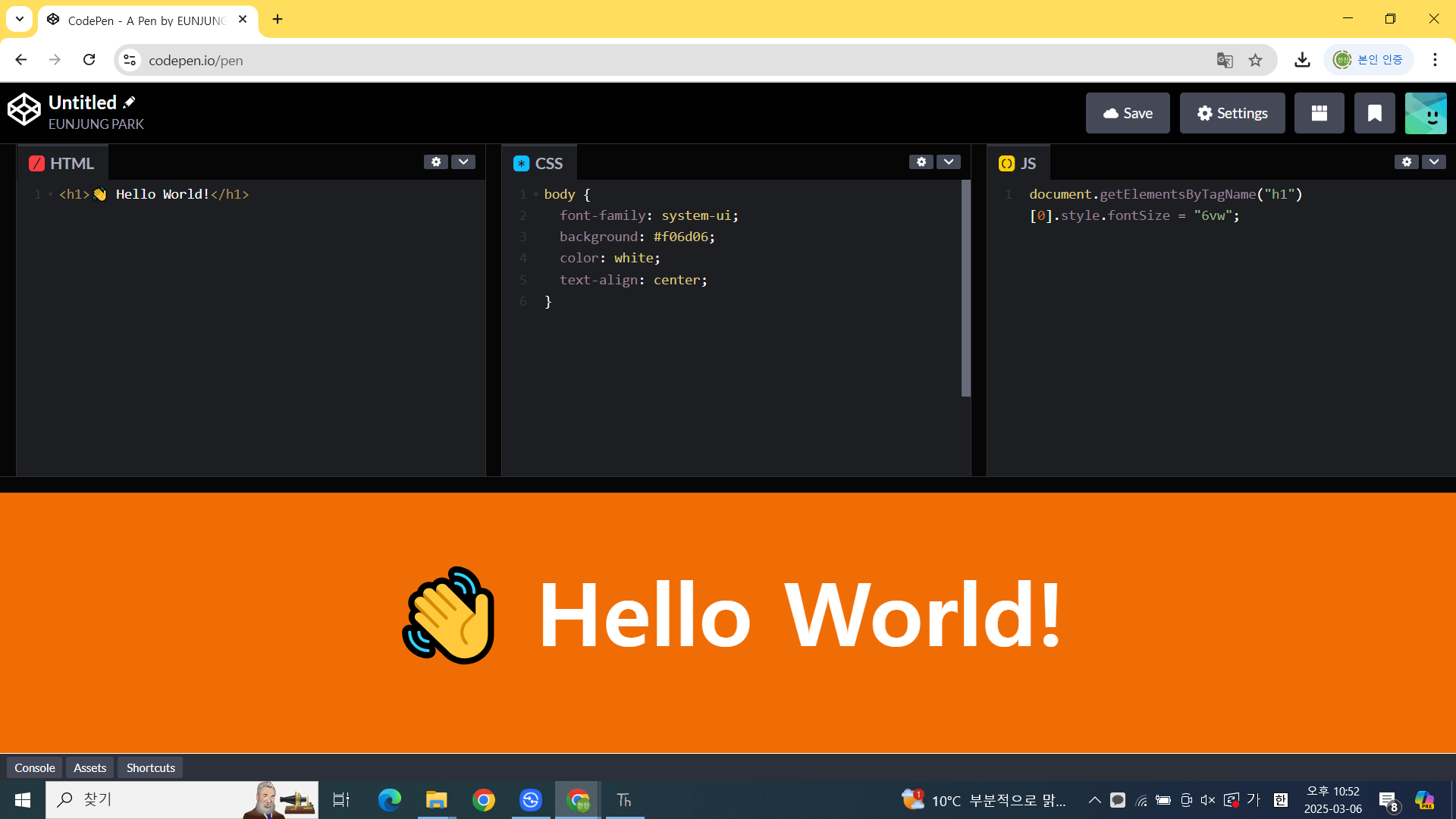Fold the h1 line in HTML editor

pos(51,195)
